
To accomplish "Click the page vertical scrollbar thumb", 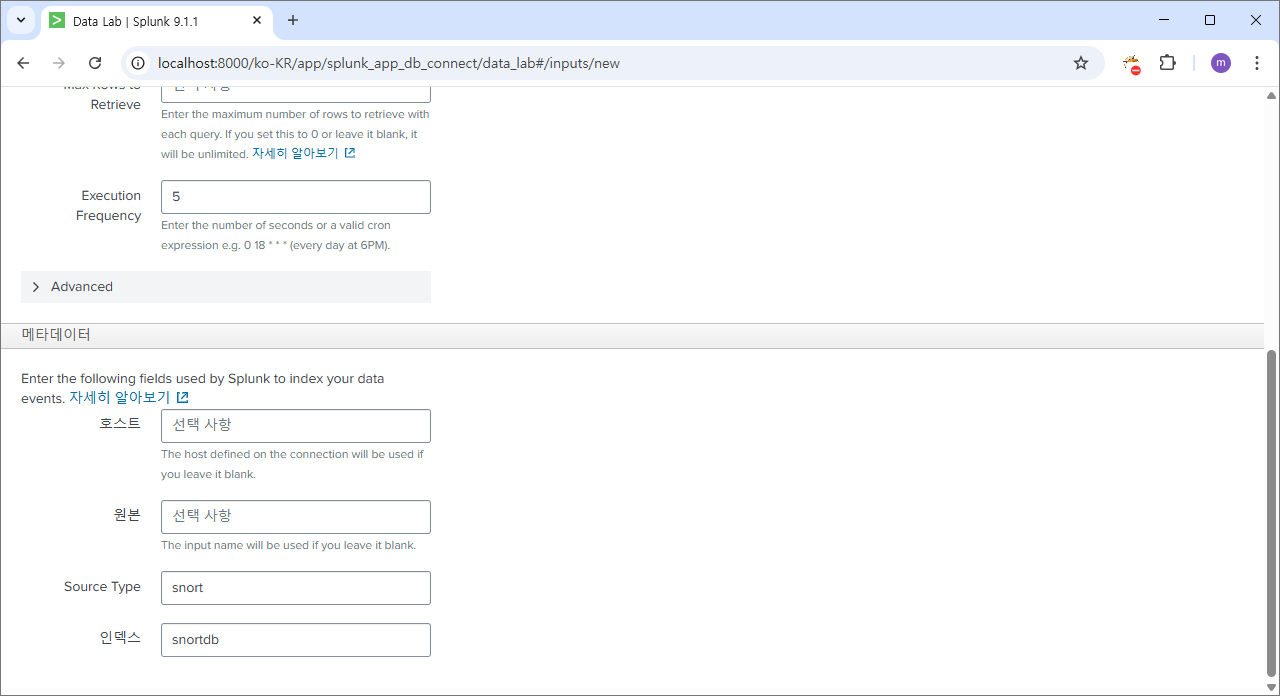I will tap(1271, 513).
